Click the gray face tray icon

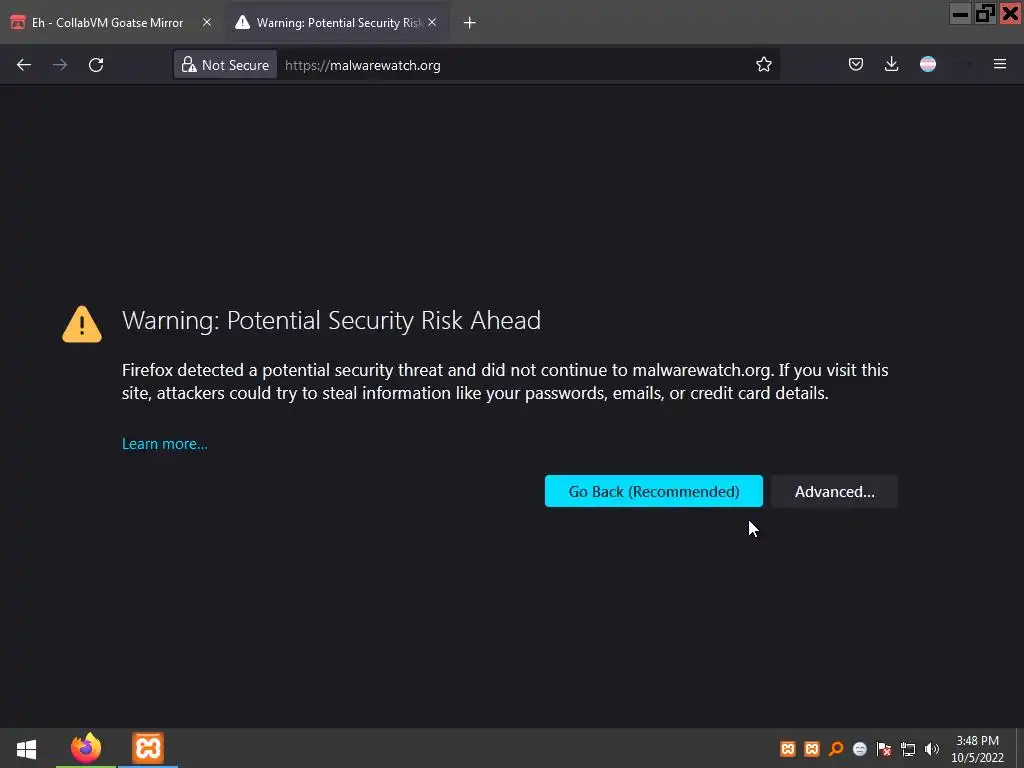click(860, 749)
